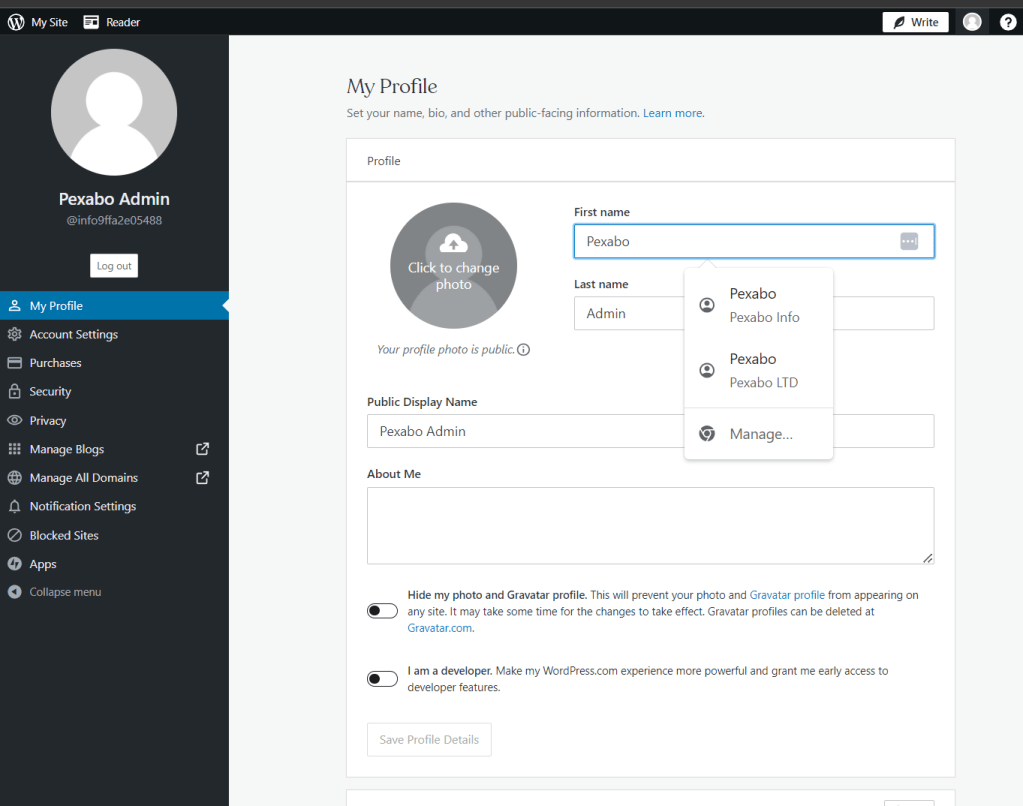Open the Reader from top bar
Screen dimensions: 1023x806
112,22
